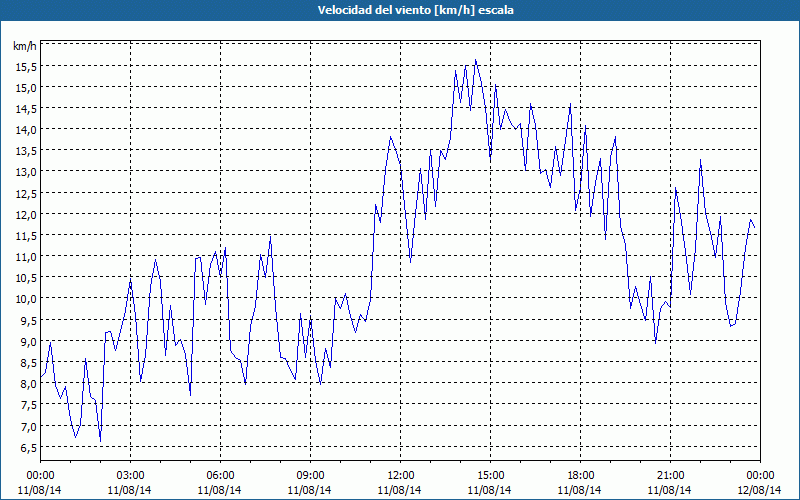800x500 pixels.
Task: Click the '7,0' y-axis value
Action: [x=29, y=426]
